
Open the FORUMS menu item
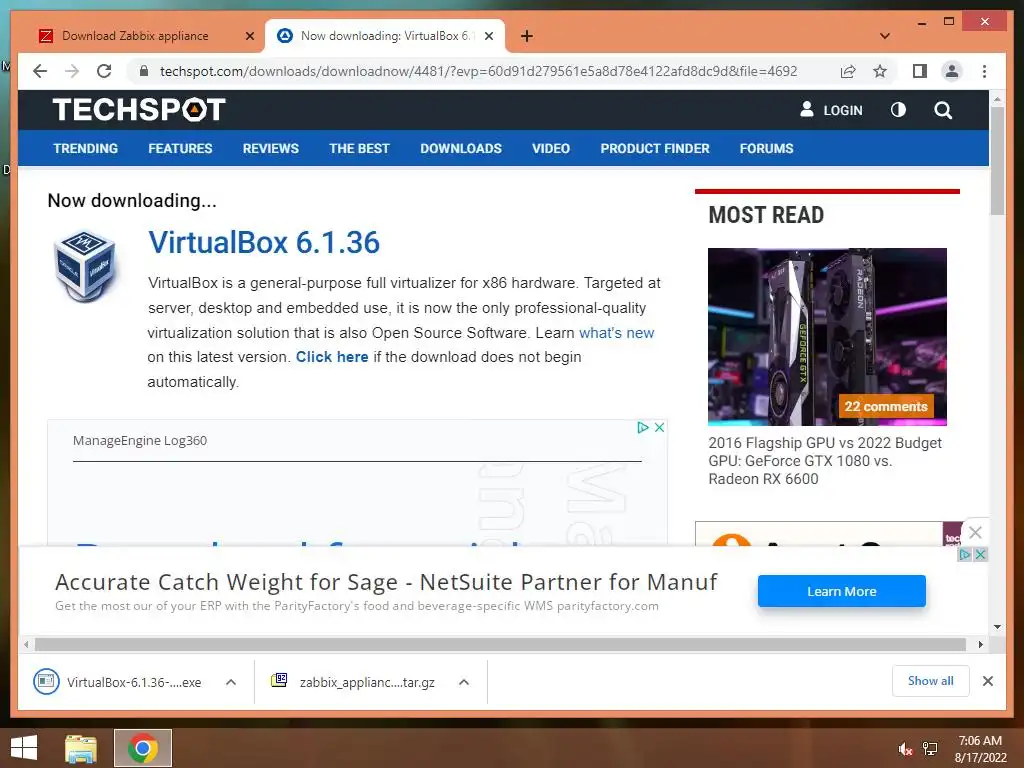766,148
